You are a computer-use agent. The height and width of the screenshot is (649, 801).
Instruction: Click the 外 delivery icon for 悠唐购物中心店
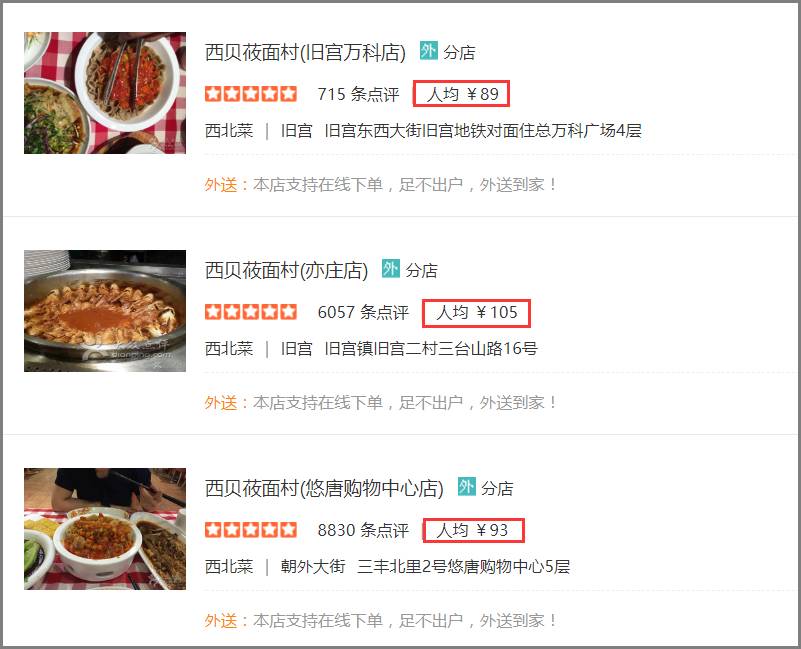click(x=466, y=486)
